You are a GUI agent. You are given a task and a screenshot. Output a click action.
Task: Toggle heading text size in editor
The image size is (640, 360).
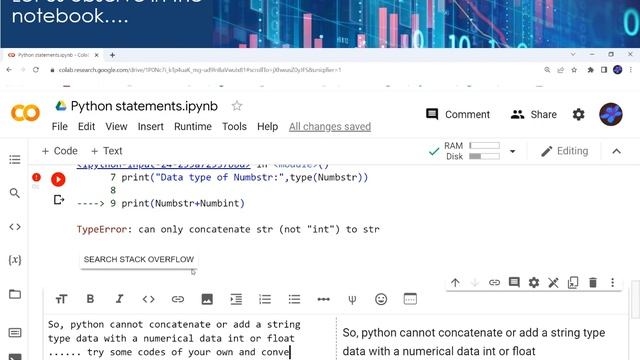click(61, 299)
